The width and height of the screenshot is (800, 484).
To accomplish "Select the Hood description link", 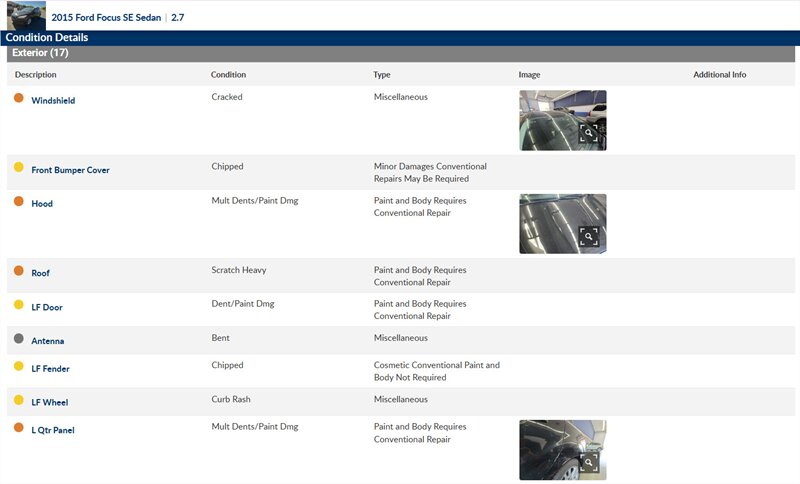I will [x=42, y=204].
